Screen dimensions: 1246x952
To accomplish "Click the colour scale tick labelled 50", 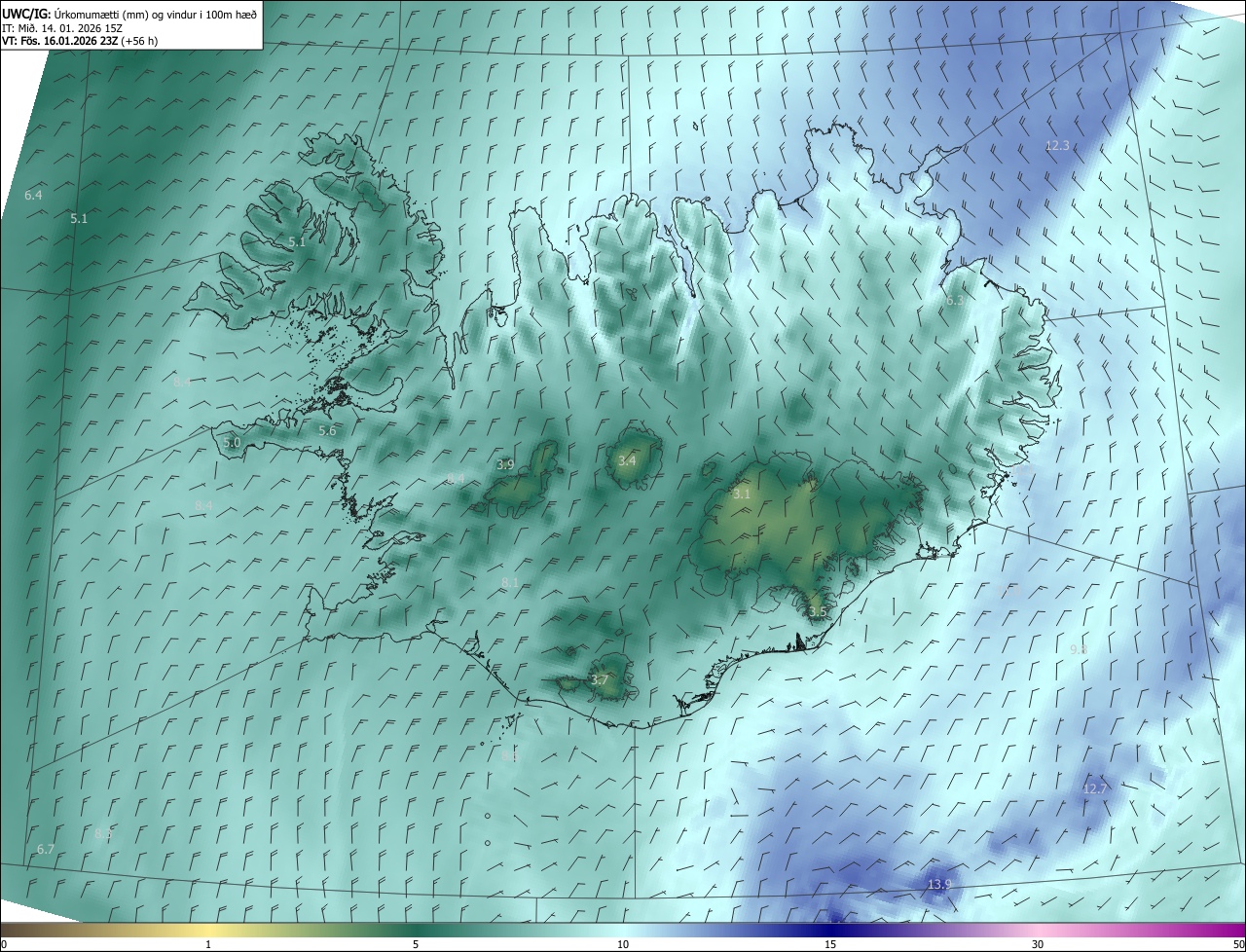I will (1238, 944).
